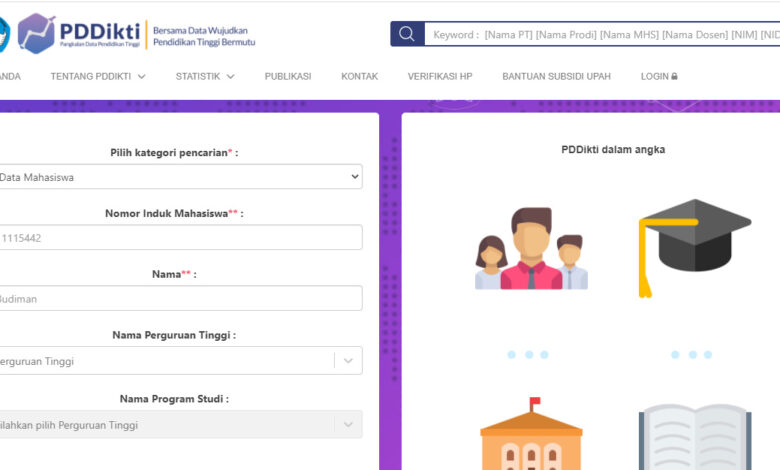Image resolution: width=780 pixels, height=470 pixels.
Task: Click the chevron beside STATISTIK
Action: pyautogui.click(x=230, y=77)
